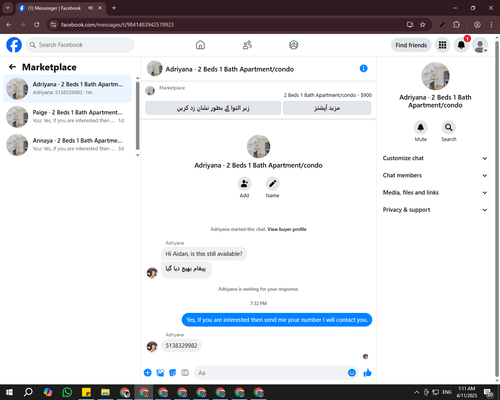Click the tab audio mute speaker icon
The image size is (500, 400).
pos(90,8)
